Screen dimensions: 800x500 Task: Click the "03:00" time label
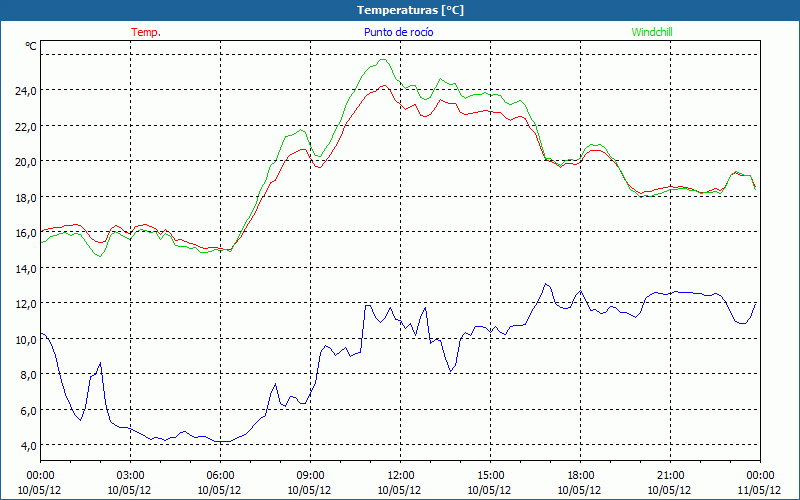coord(130,476)
